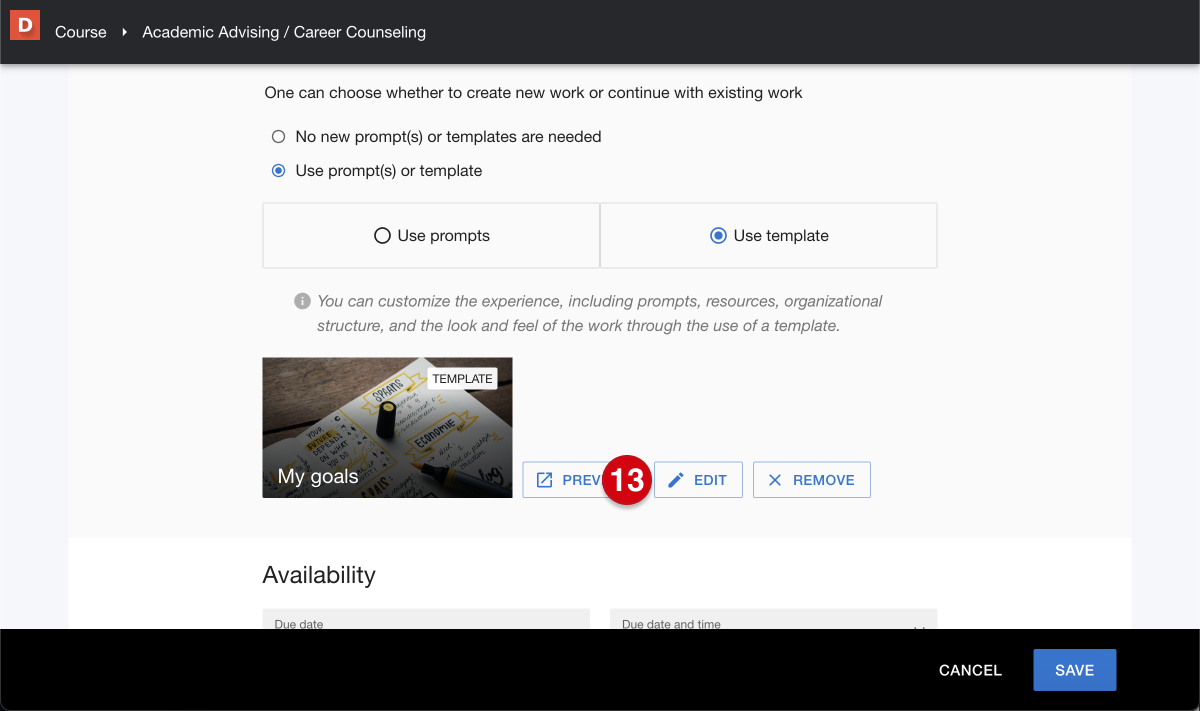The width and height of the screenshot is (1200, 711).
Task: Click the open-in-new icon in Preview button
Action: click(x=545, y=480)
